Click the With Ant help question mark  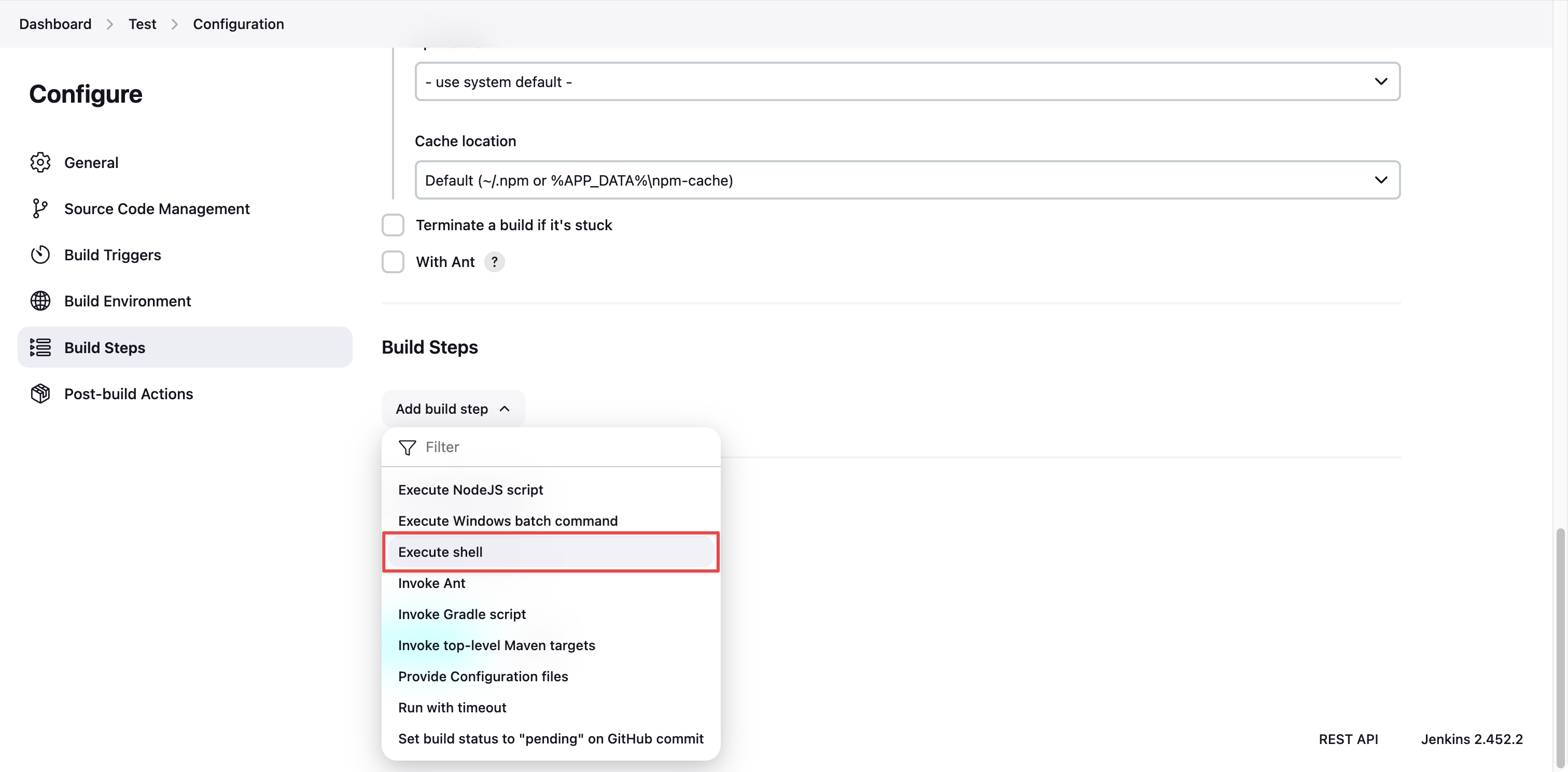[494, 261]
